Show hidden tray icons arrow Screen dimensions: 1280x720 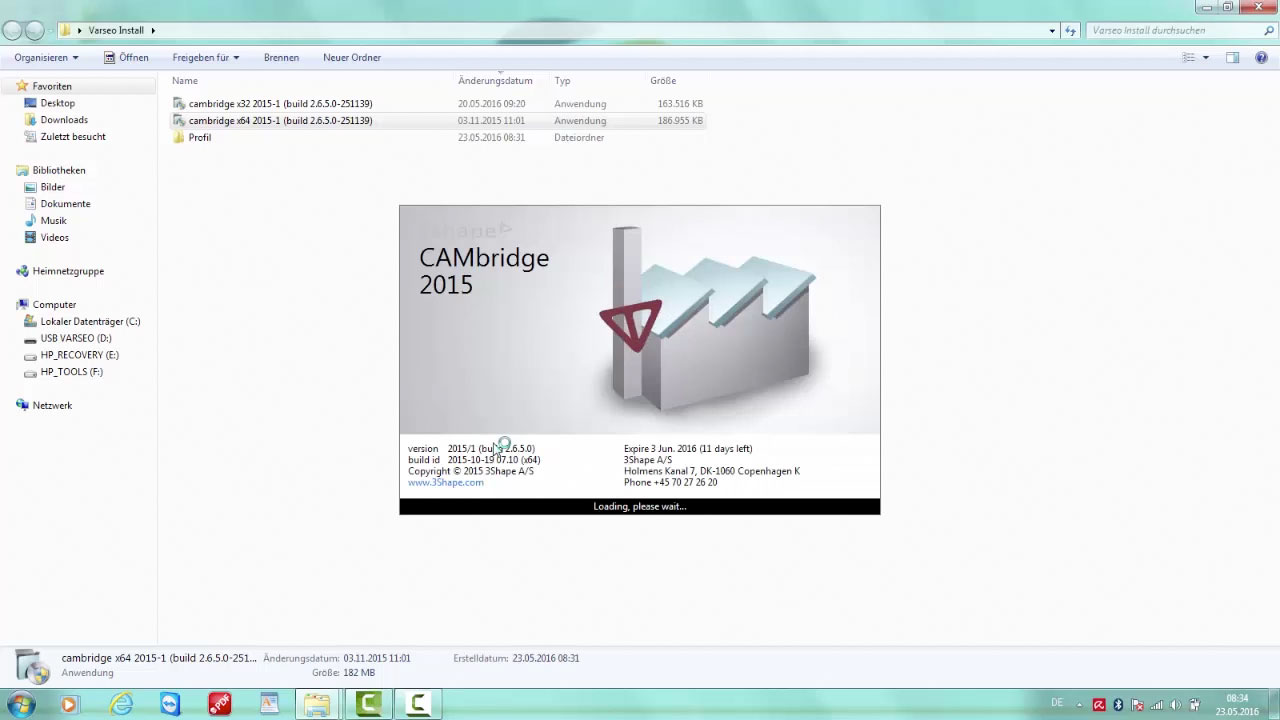pyautogui.click(x=1080, y=705)
